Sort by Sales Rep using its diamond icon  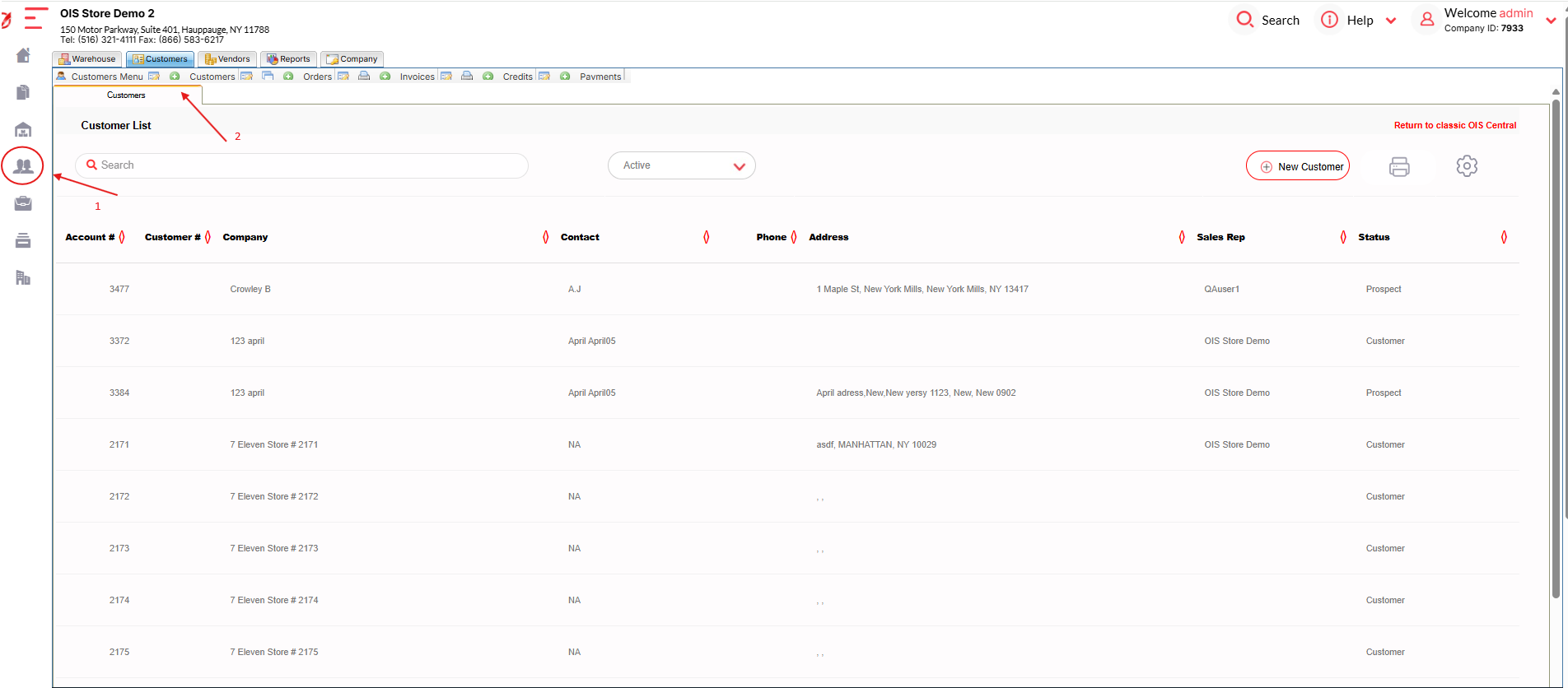(1343, 237)
